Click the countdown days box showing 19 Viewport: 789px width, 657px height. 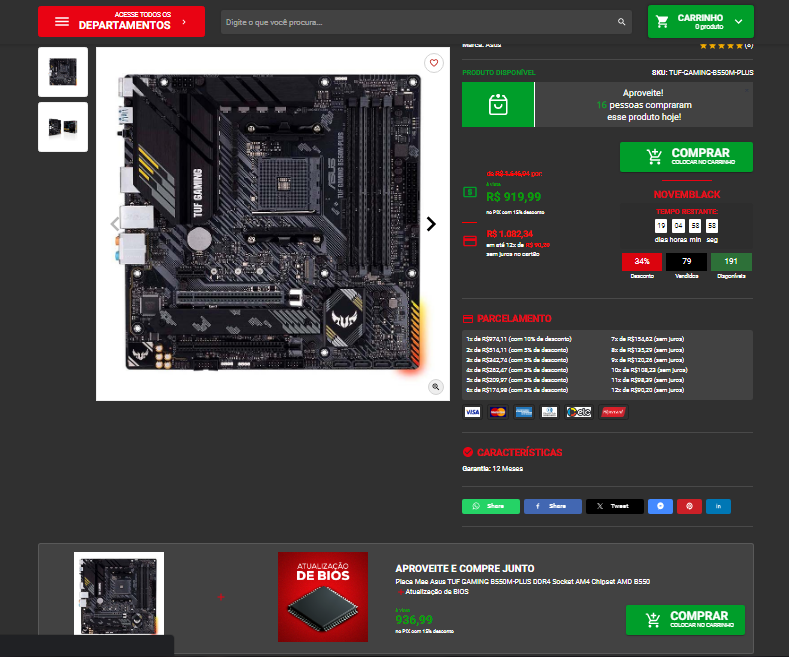point(661,226)
